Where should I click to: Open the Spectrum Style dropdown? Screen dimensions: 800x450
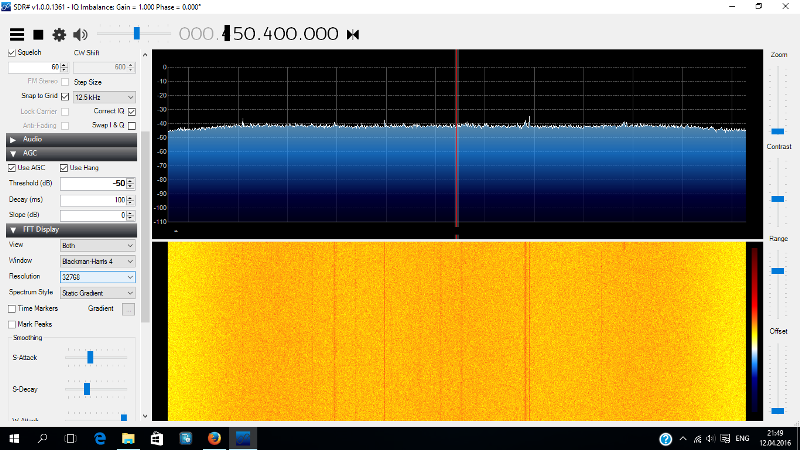[x=97, y=293]
